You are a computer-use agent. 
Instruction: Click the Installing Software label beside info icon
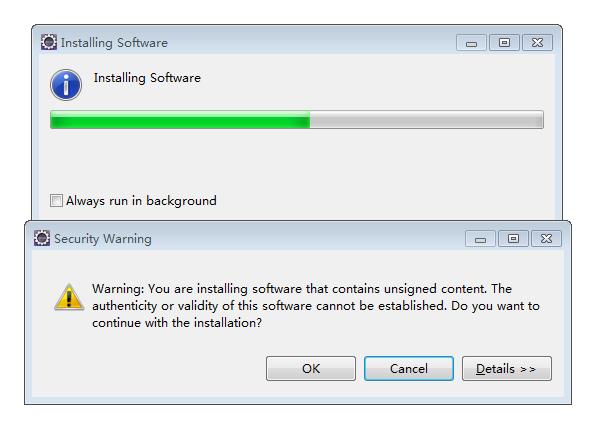[147, 78]
